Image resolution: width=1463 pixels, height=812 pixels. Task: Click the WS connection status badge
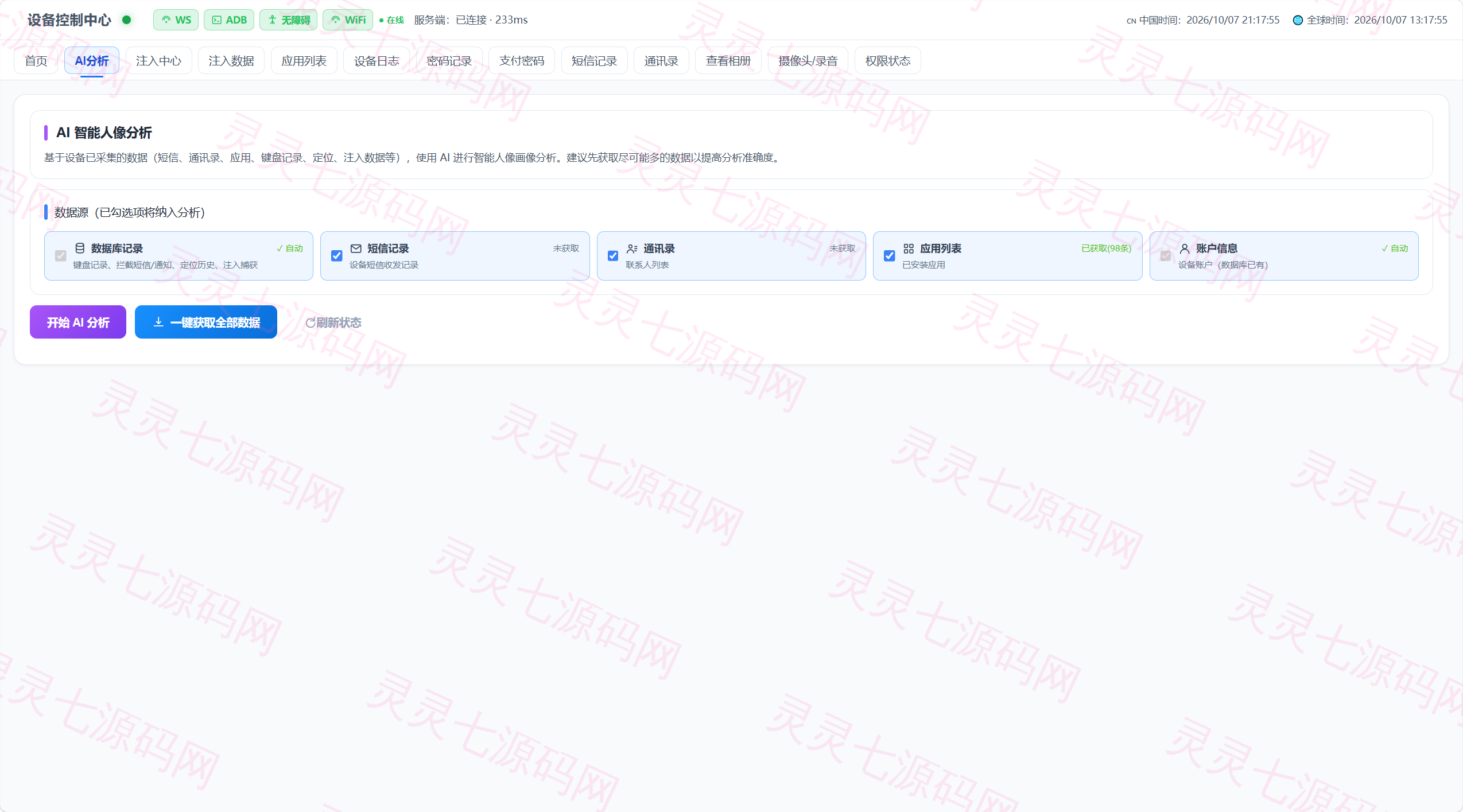(x=176, y=20)
